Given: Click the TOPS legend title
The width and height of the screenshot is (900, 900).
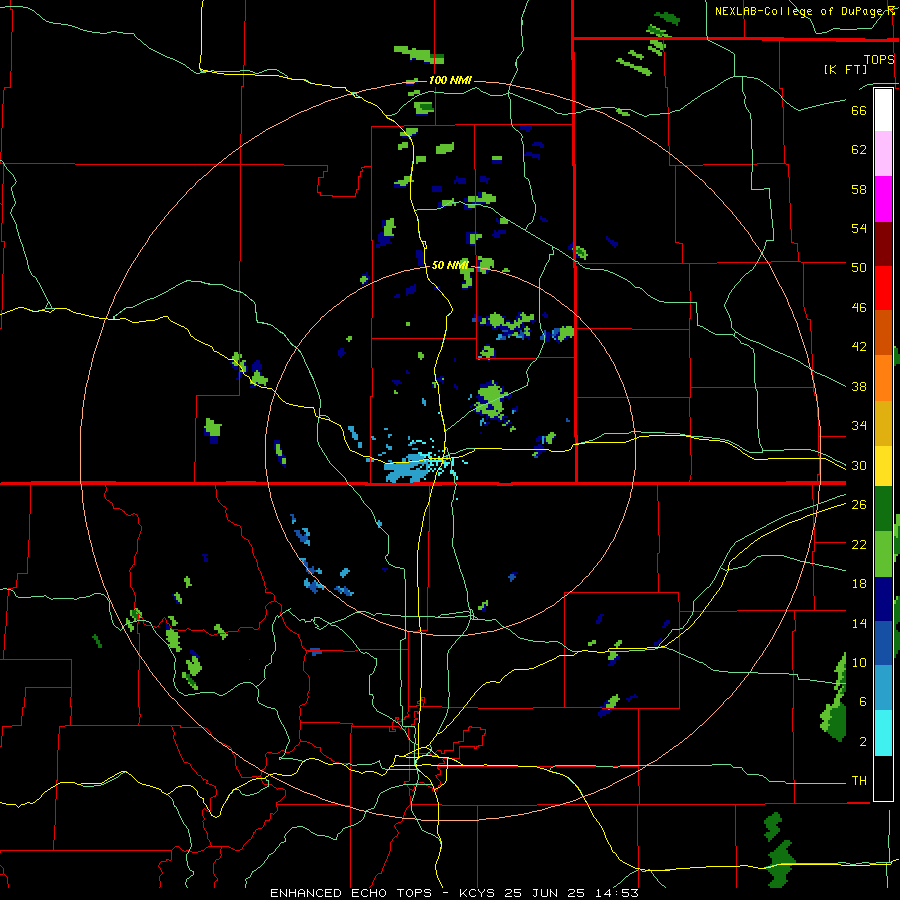Looking at the screenshot, I should [x=879, y=59].
